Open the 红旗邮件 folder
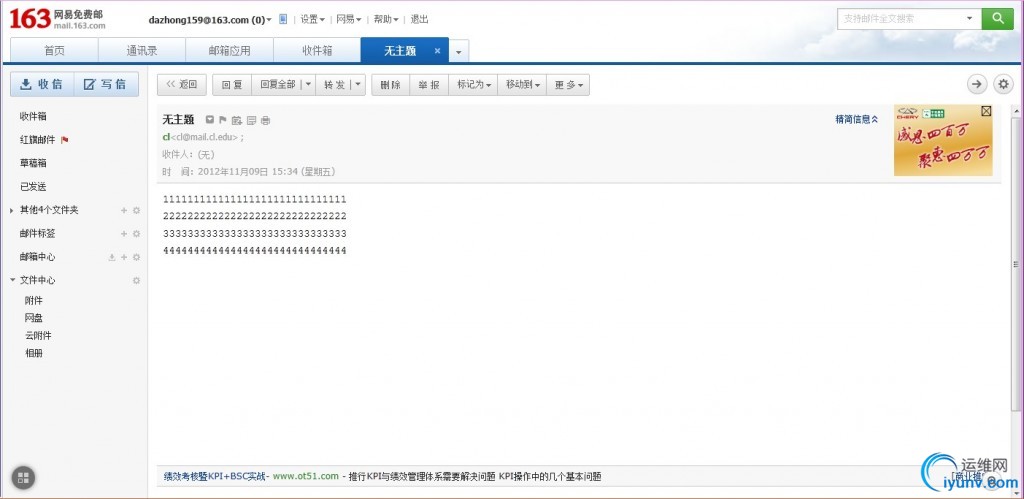Viewport: 1024px width, 499px height. coord(37,140)
